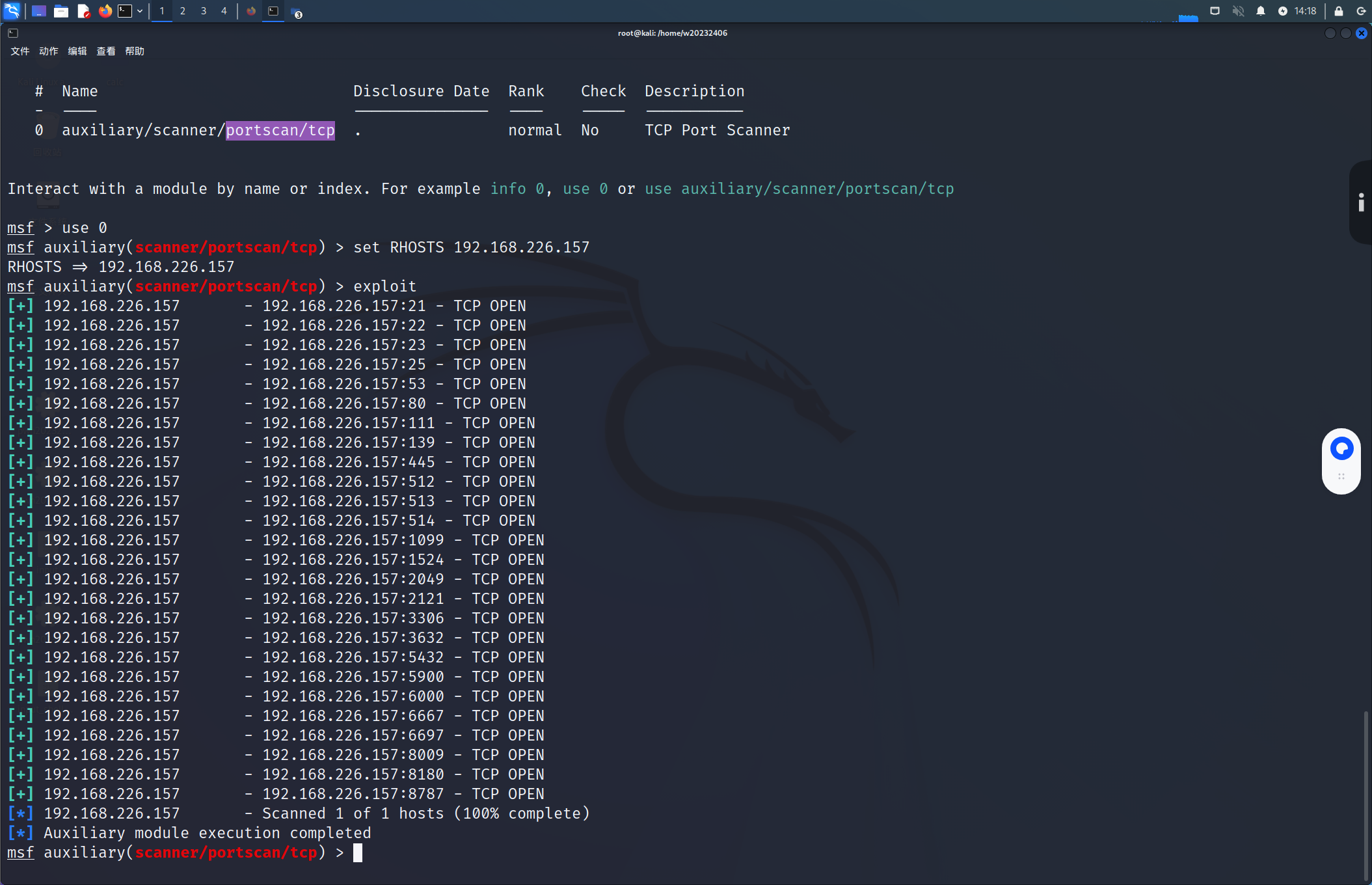Open the notifications bell icon
The width and height of the screenshot is (1372, 885).
[x=1261, y=11]
